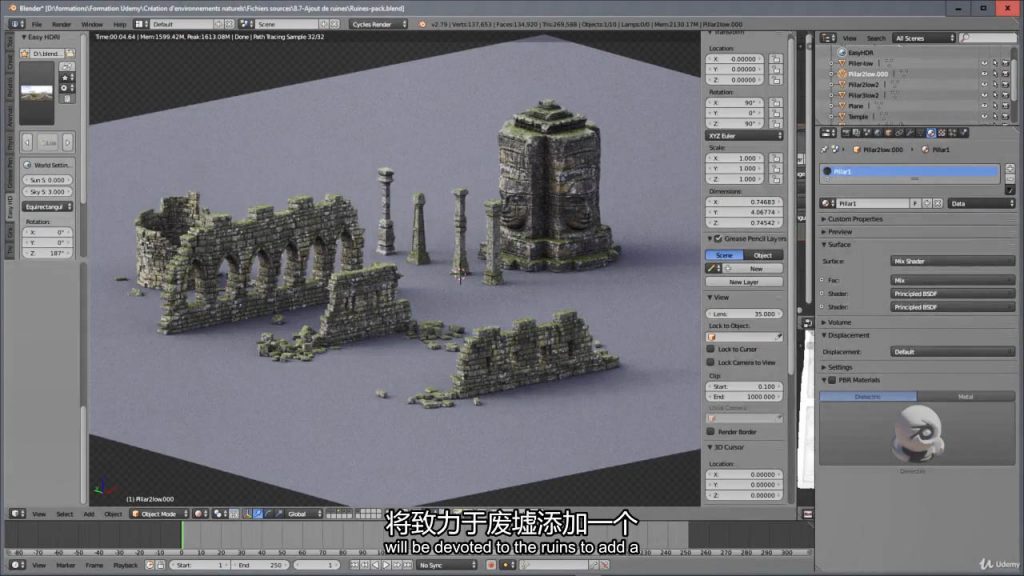Expand the Custom Properties panel
The width and height of the screenshot is (1024, 576).
click(x=855, y=219)
